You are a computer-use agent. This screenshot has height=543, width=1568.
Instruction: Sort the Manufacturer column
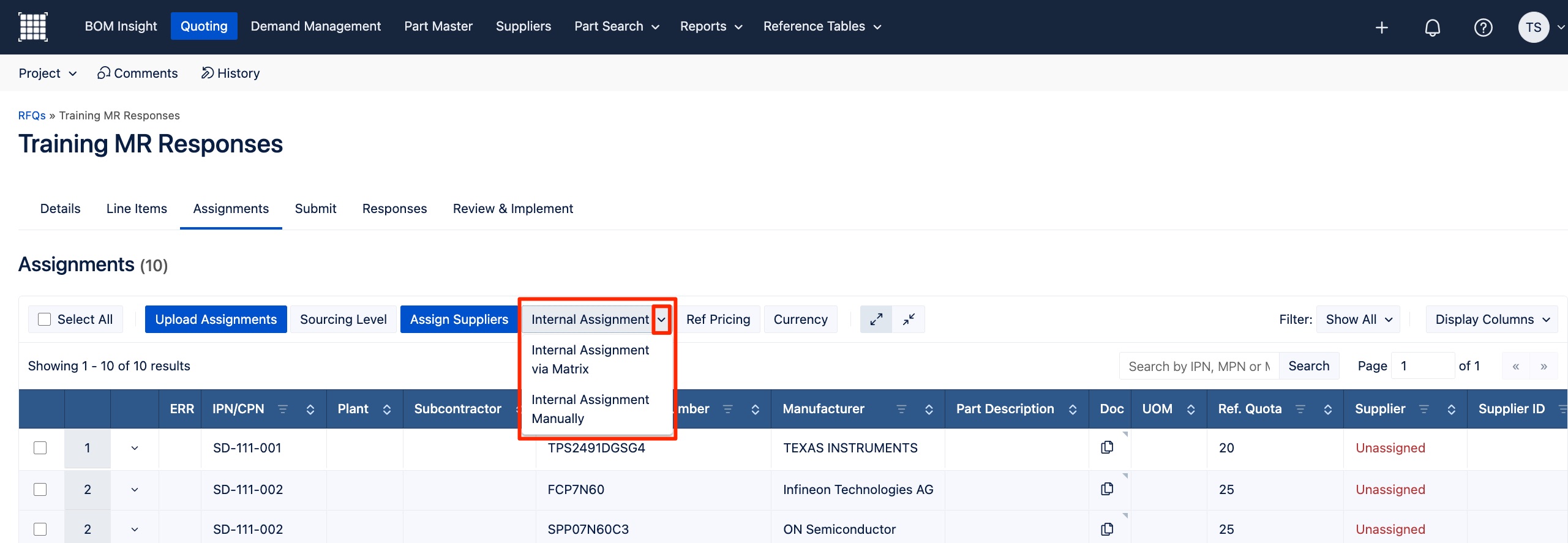click(929, 409)
